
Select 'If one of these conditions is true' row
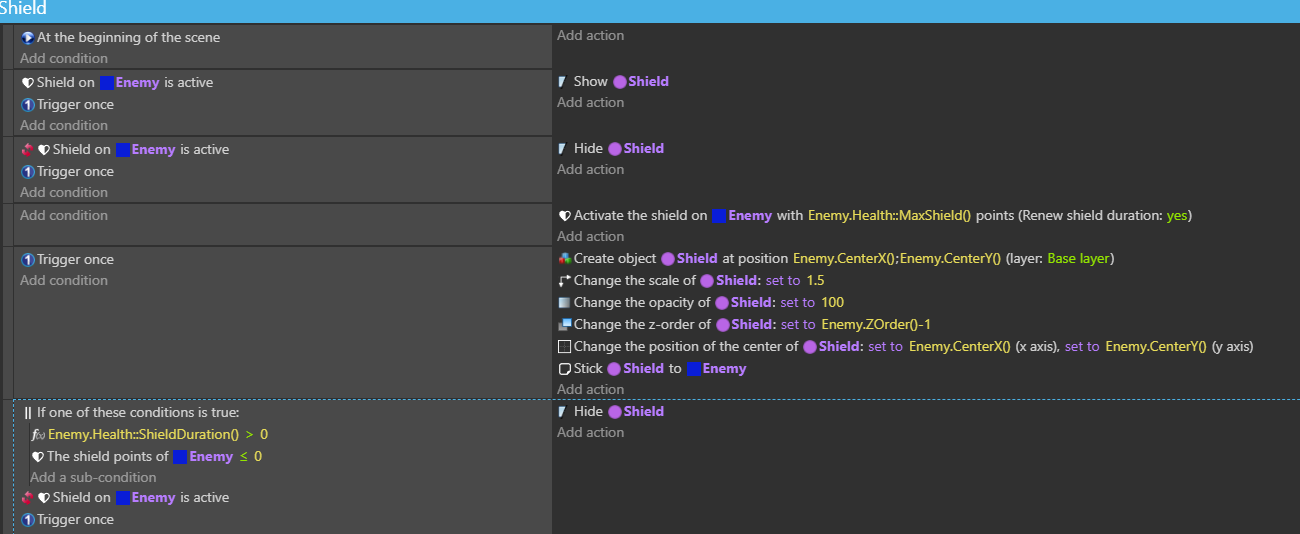pos(131,412)
